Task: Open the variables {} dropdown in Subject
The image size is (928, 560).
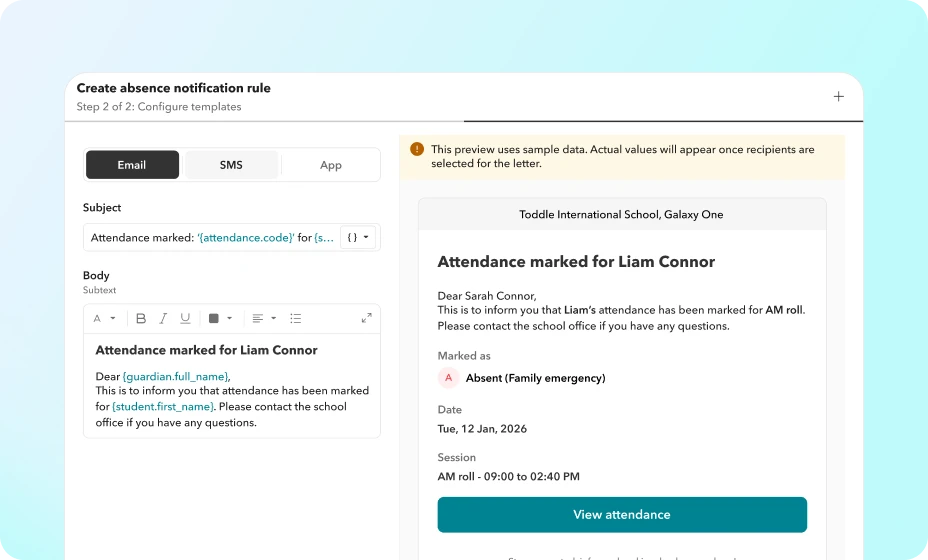Action: coord(358,237)
